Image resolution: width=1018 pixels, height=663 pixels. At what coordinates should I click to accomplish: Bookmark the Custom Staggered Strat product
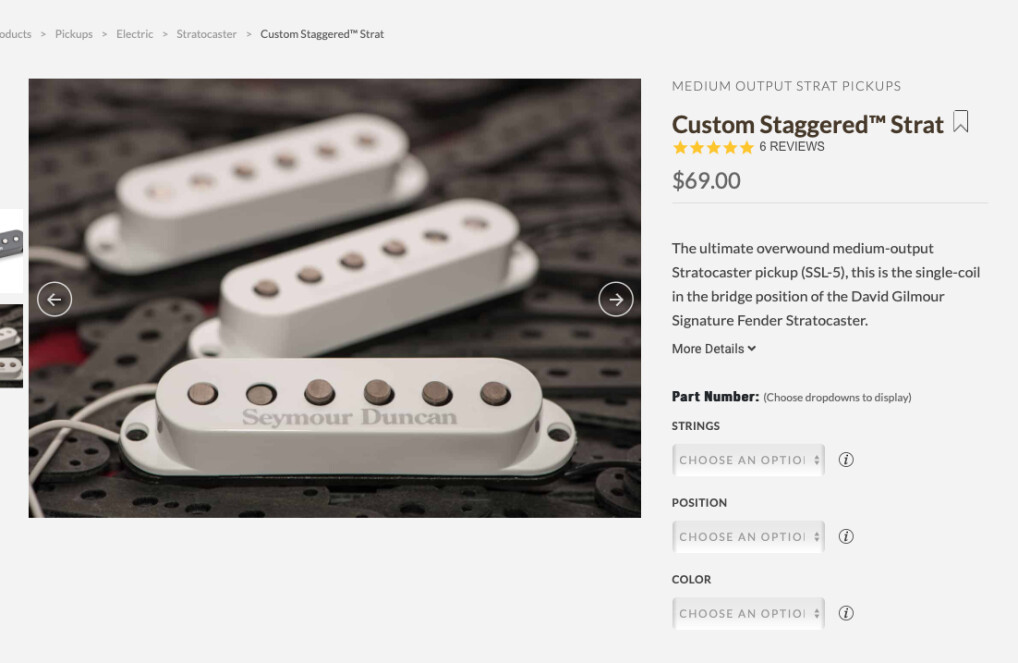pyautogui.click(x=961, y=122)
